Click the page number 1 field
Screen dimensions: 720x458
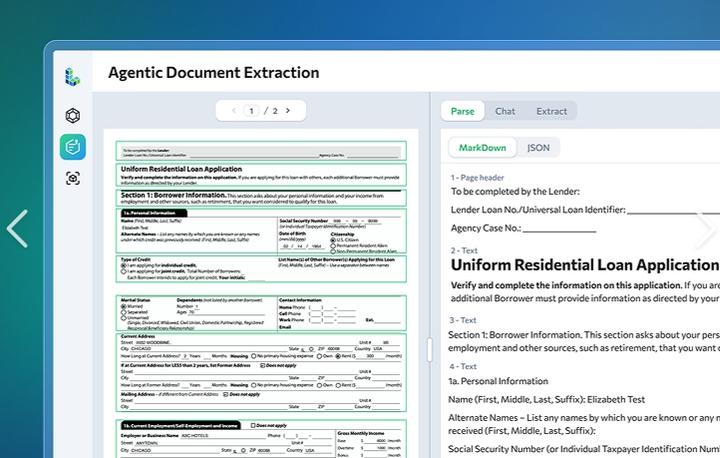[x=251, y=111]
